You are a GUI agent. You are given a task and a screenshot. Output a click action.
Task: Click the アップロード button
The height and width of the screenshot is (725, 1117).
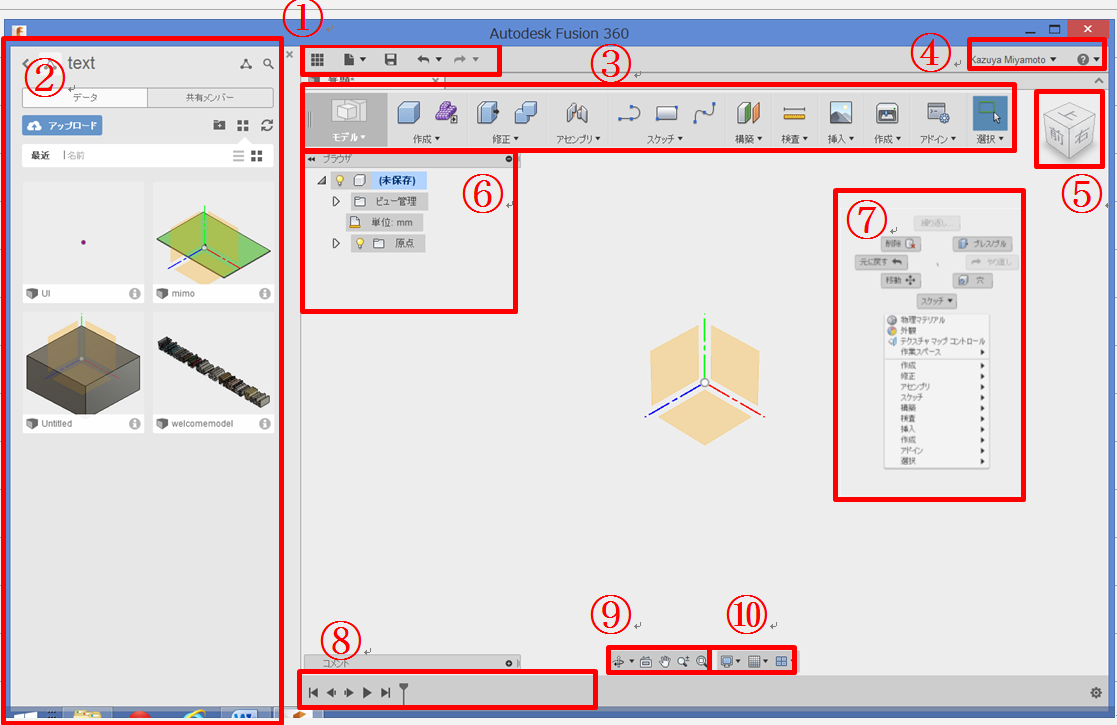point(62,125)
